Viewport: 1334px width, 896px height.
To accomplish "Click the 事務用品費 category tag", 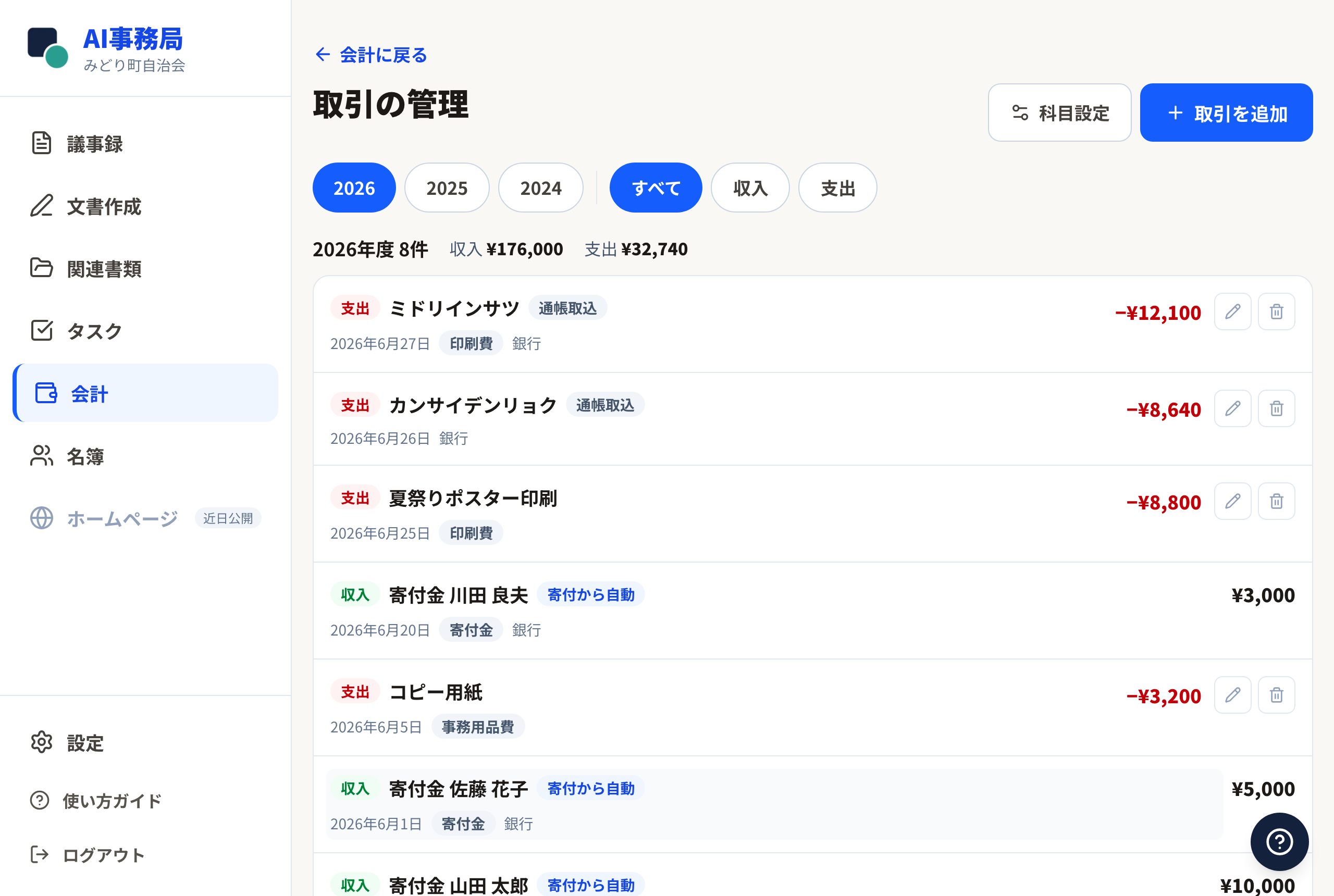I will pyautogui.click(x=478, y=726).
